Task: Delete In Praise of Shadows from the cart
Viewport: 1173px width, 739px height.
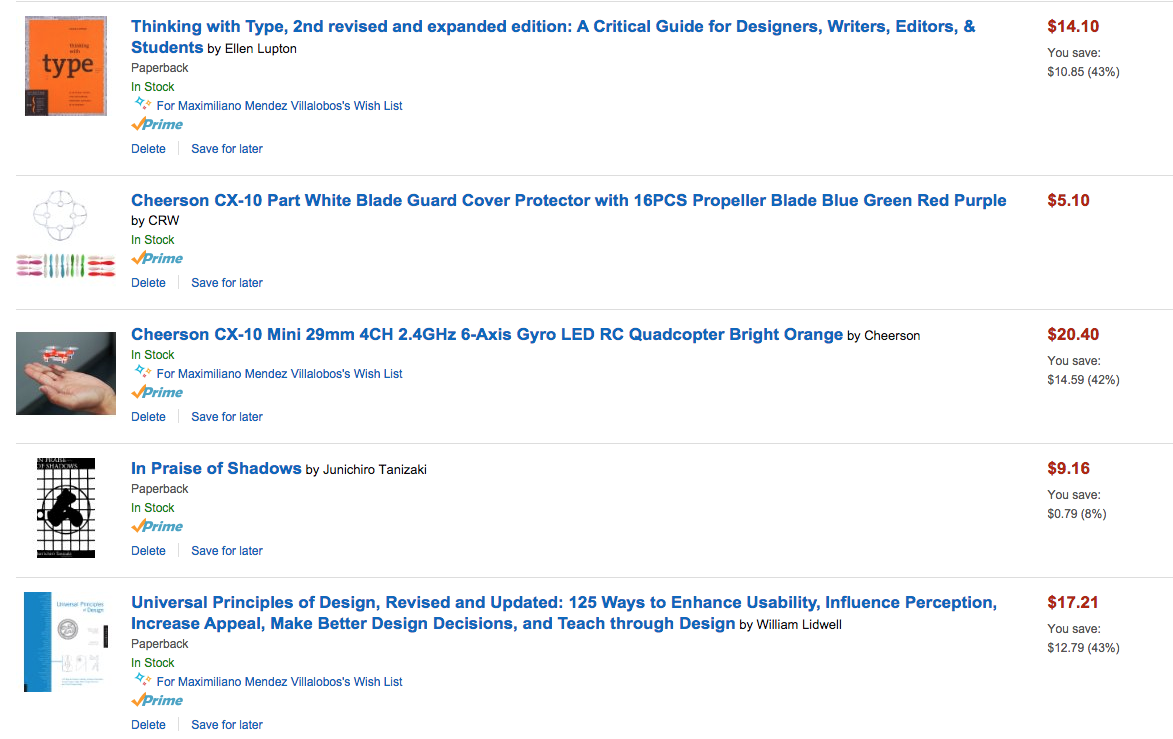Action: click(148, 551)
